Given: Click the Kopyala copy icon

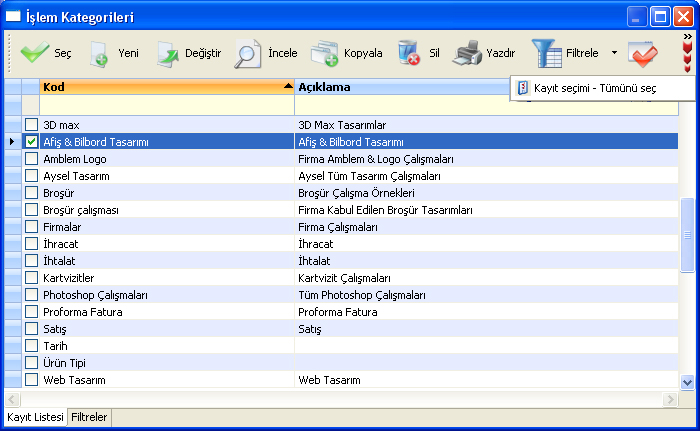Looking at the screenshot, I should click(x=325, y=53).
